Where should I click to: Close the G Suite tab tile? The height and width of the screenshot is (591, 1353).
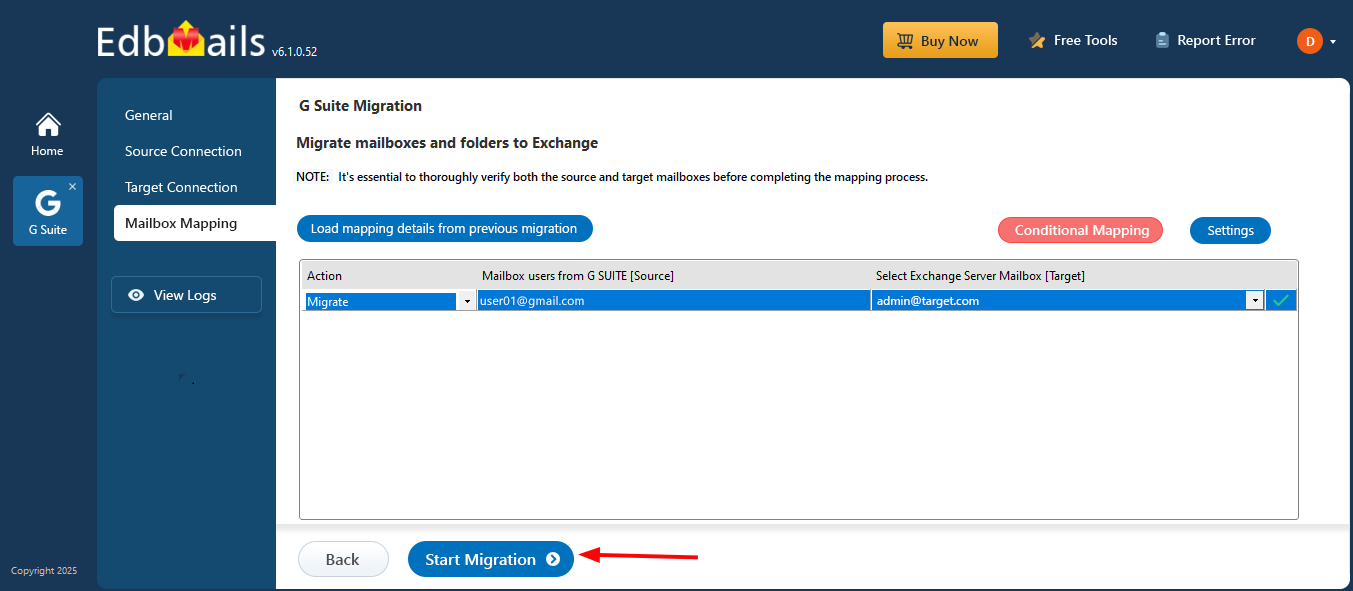[x=72, y=187]
